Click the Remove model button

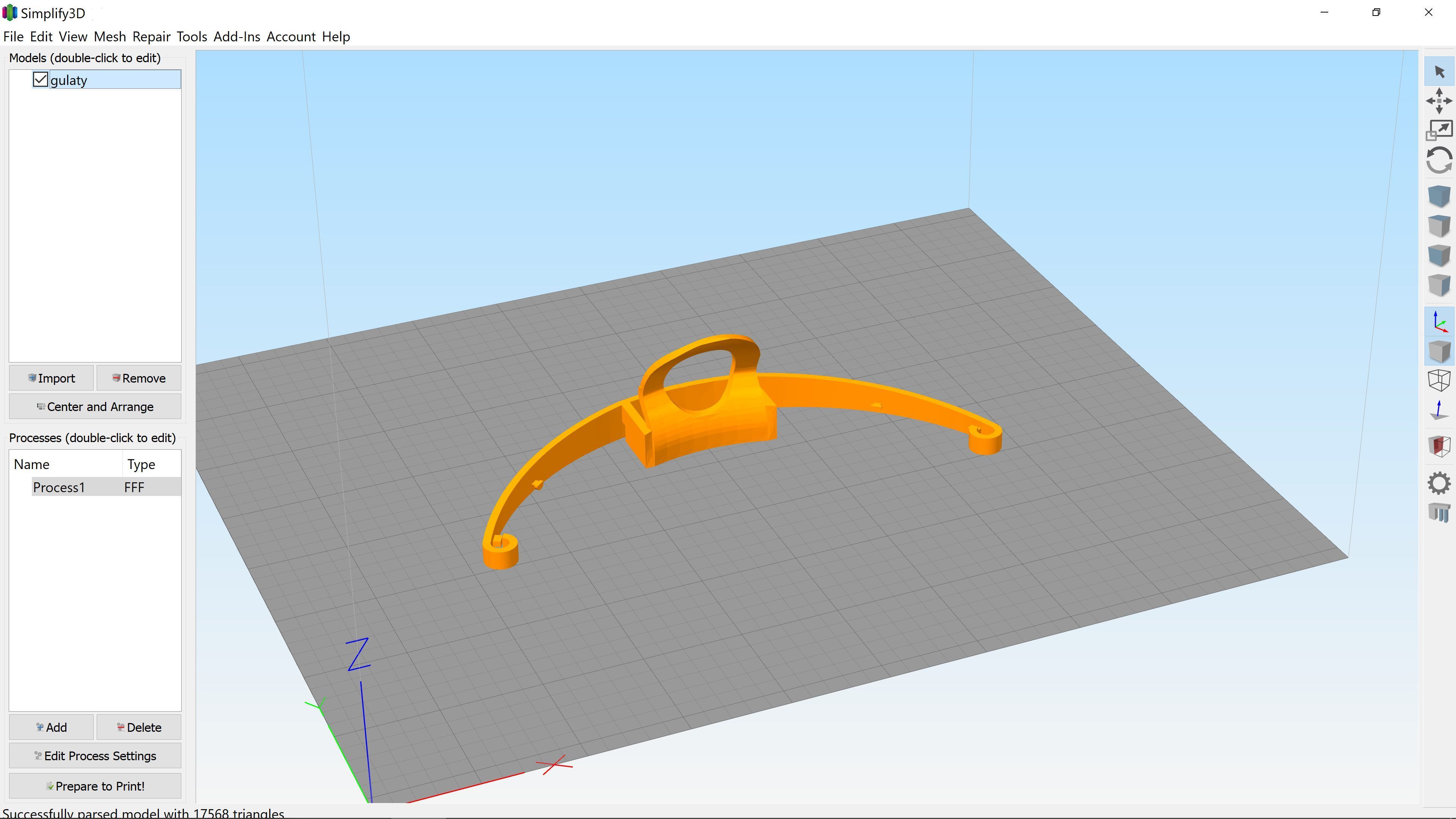point(139,378)
